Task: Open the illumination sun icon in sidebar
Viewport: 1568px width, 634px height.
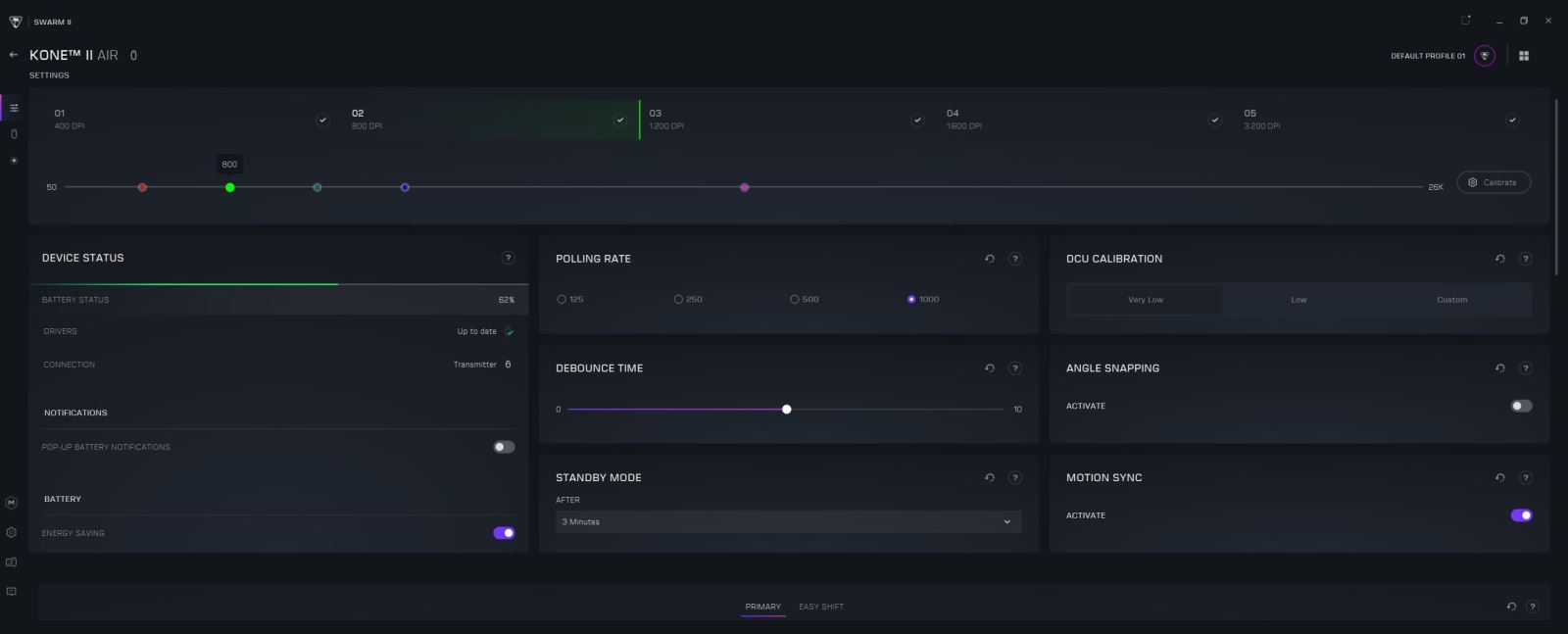Action: pos(14,160)
